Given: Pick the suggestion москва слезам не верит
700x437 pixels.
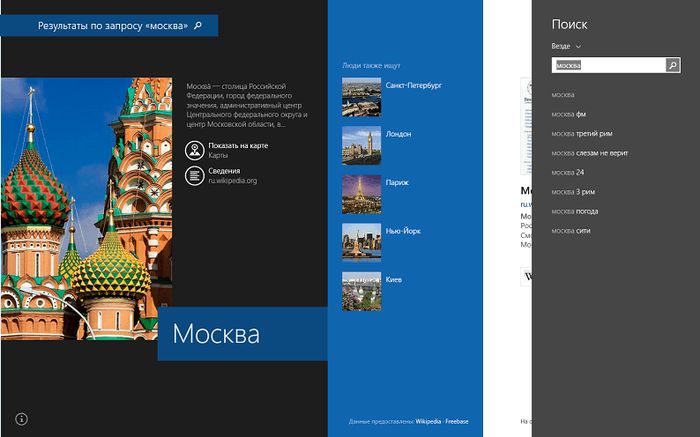Looking at the screenshot, I should pyautogui.click(x=589, y=153).
